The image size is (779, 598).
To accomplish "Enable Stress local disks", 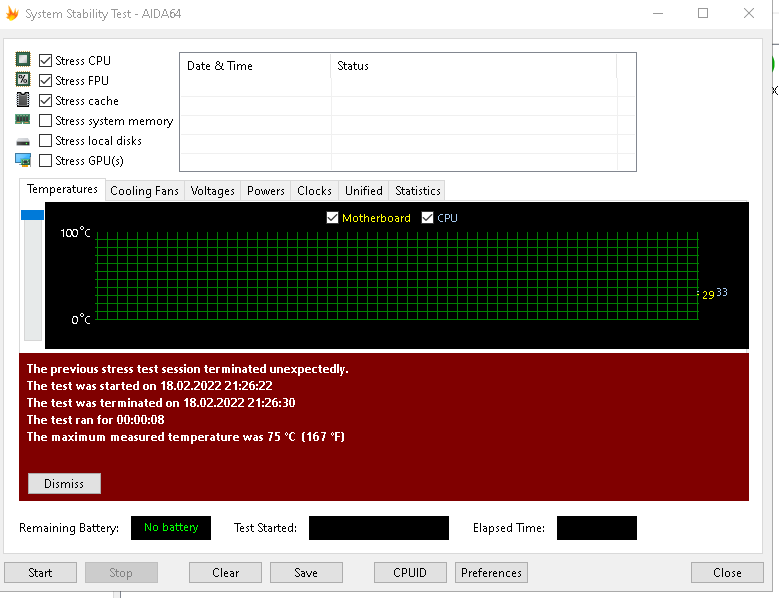I will point(45,141).
